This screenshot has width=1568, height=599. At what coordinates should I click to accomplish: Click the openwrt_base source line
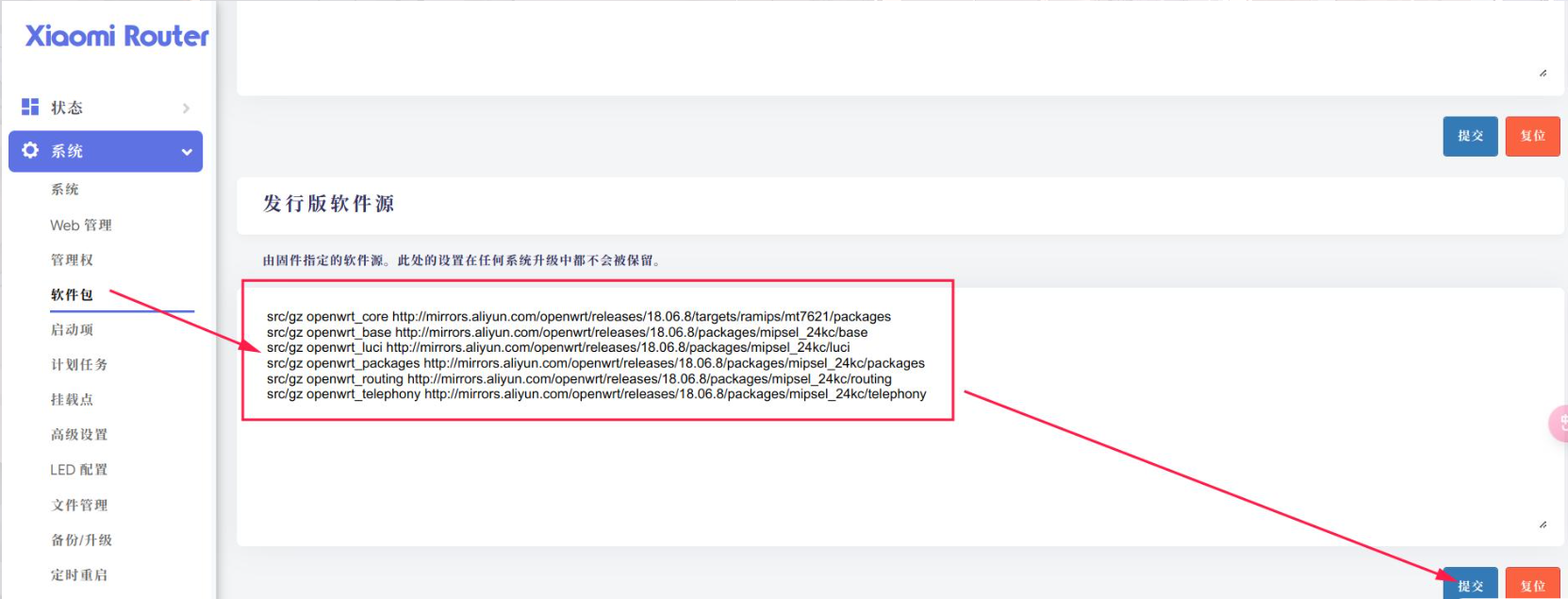tap(567, 332)
